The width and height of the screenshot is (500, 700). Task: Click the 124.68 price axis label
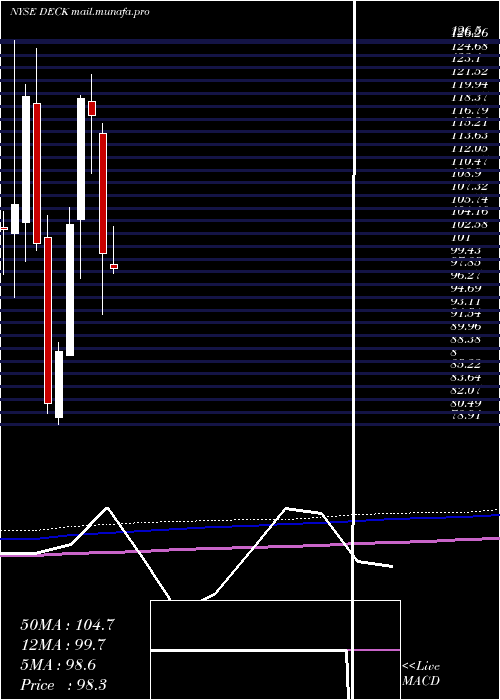point(469,46)
